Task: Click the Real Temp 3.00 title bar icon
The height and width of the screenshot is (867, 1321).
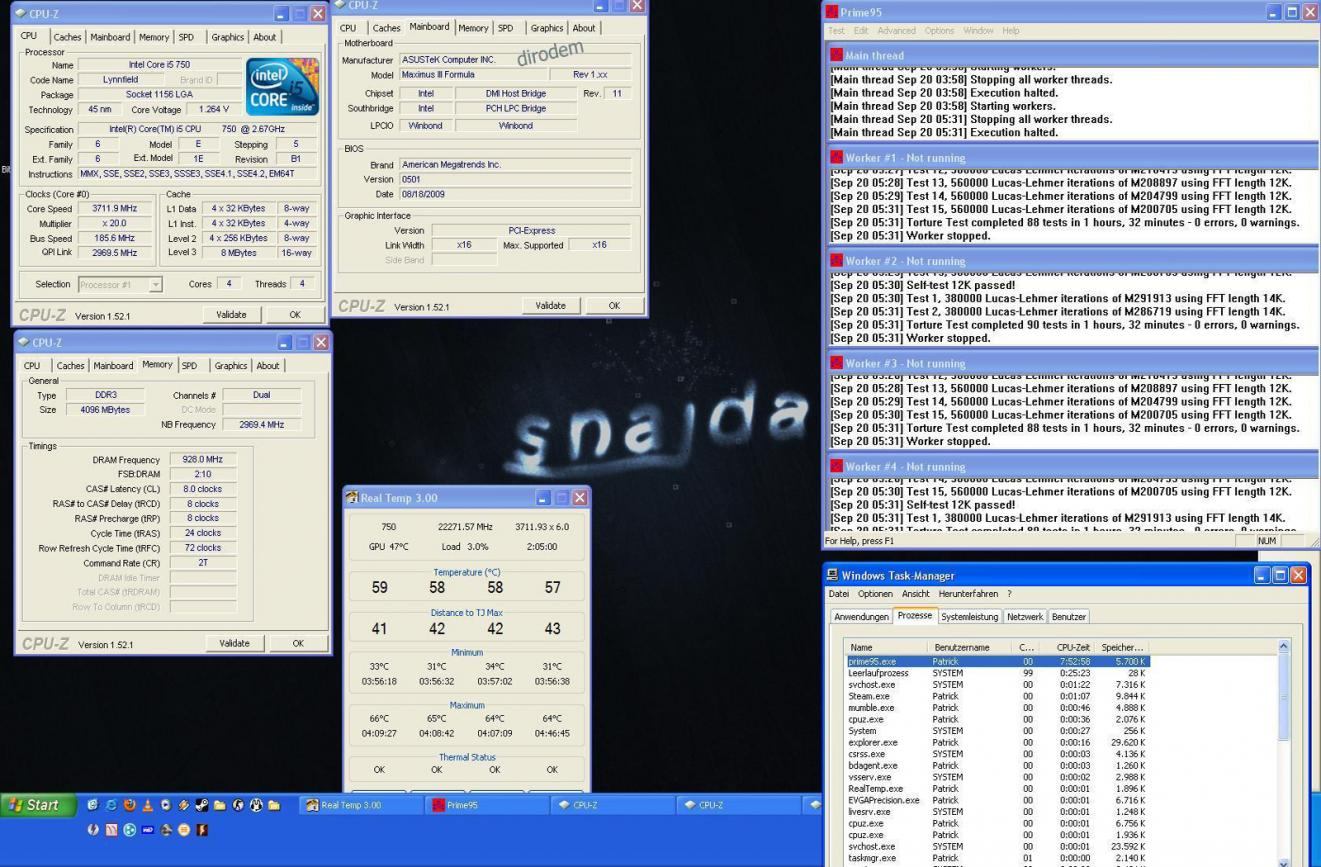Action: pos(352,497)
